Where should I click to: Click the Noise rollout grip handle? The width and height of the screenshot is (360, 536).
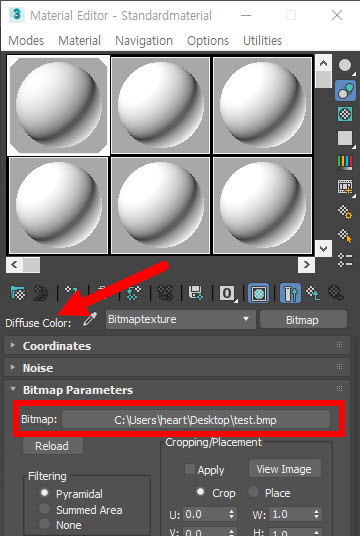pos(339,367)
